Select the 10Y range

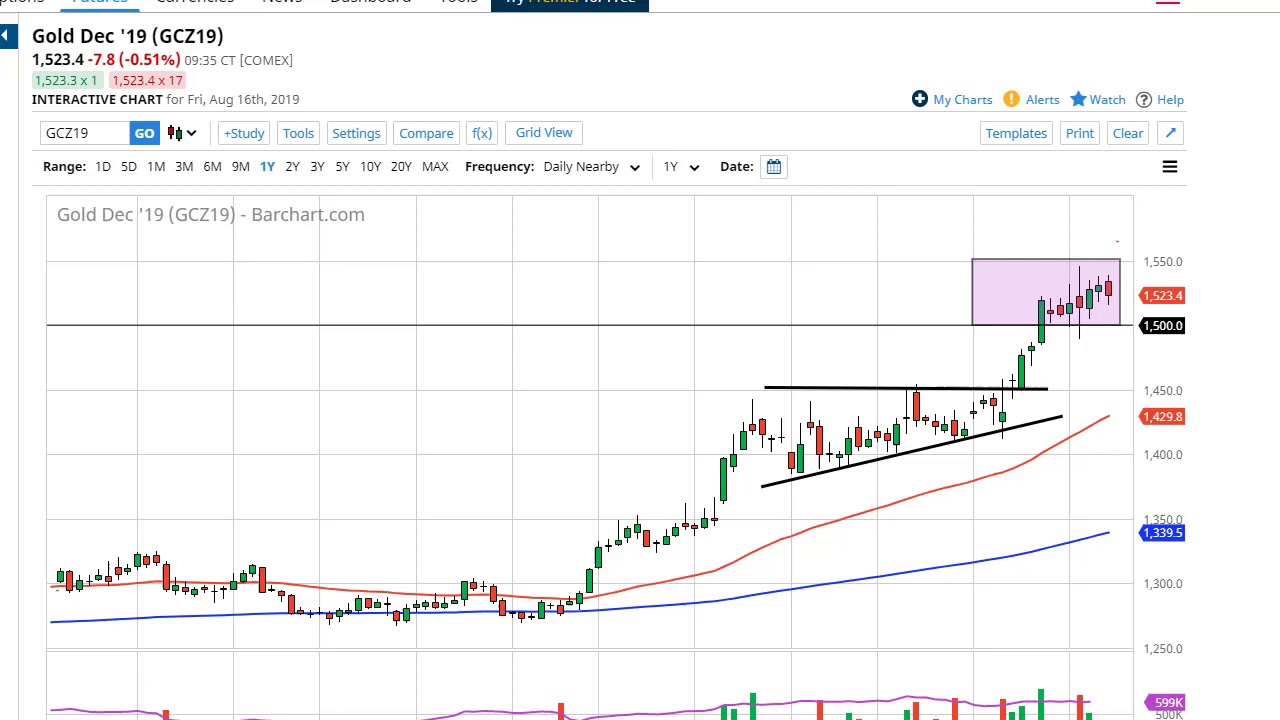click(370, 167)
